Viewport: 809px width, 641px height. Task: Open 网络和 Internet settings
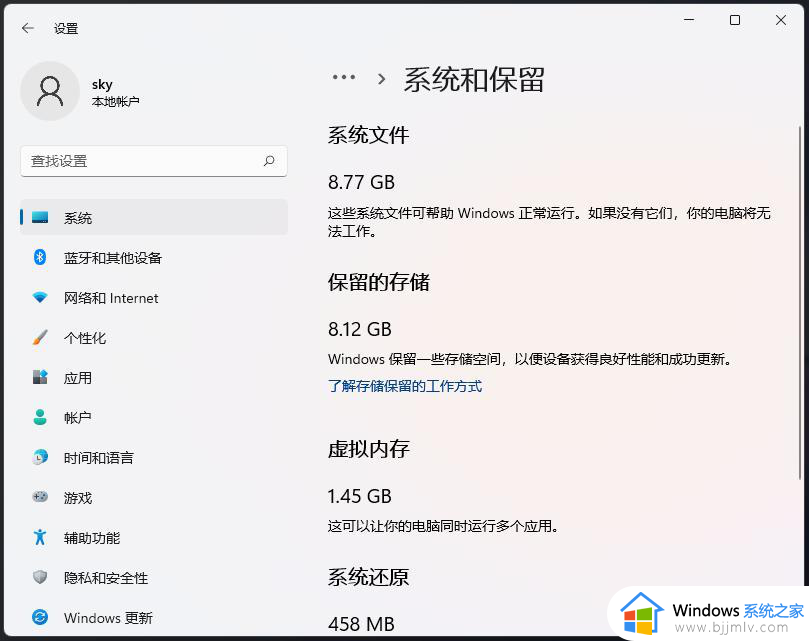pyautogui.click(x=154, y=297)
